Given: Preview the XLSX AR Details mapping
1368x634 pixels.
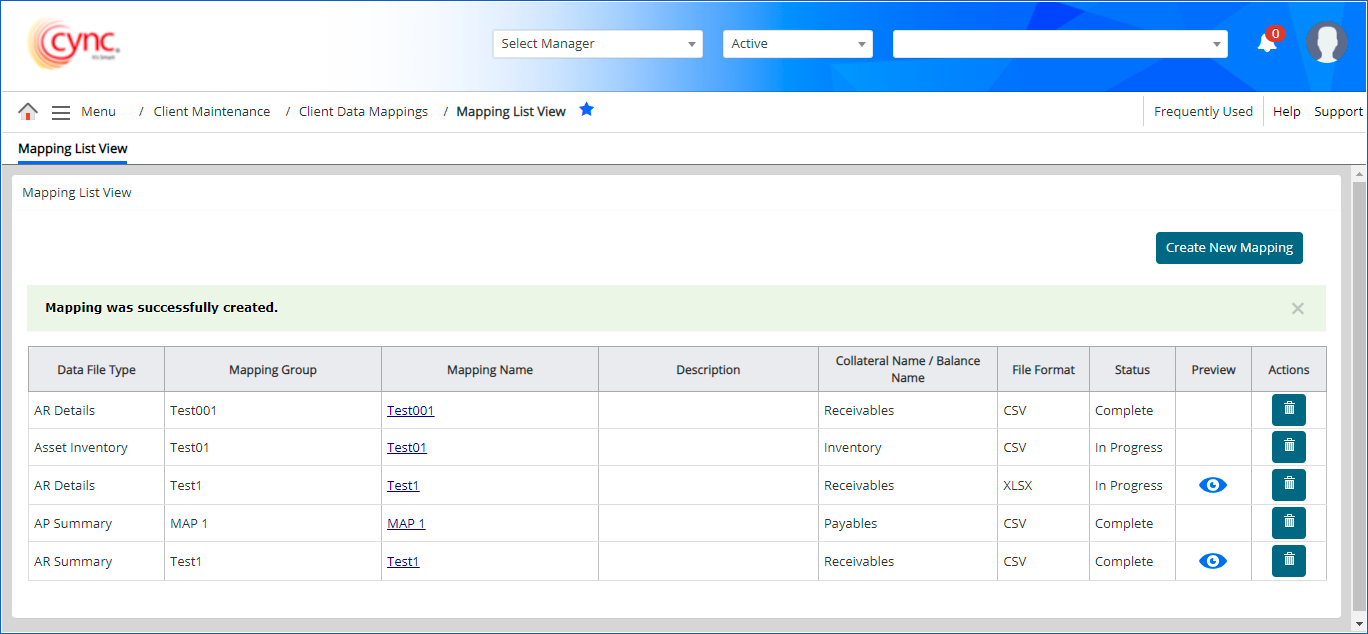Looking at the screenshot, I should coord(1212,485).
